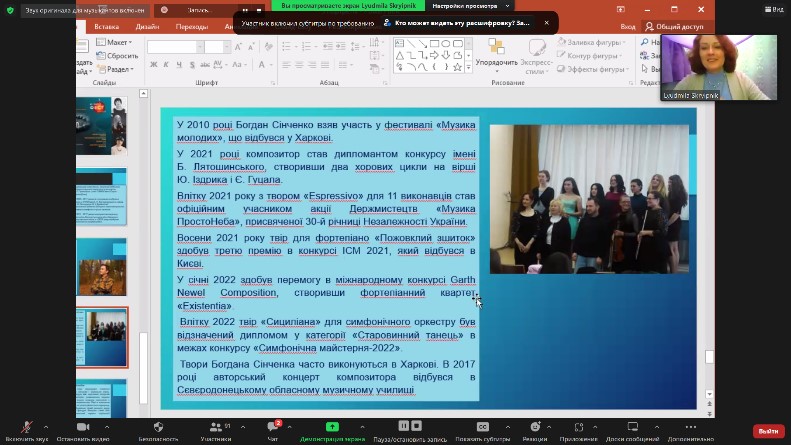The width and height of the screenshot is (791, 445).
Task: Open the More options ellipsis
Action: coord(691,427)
